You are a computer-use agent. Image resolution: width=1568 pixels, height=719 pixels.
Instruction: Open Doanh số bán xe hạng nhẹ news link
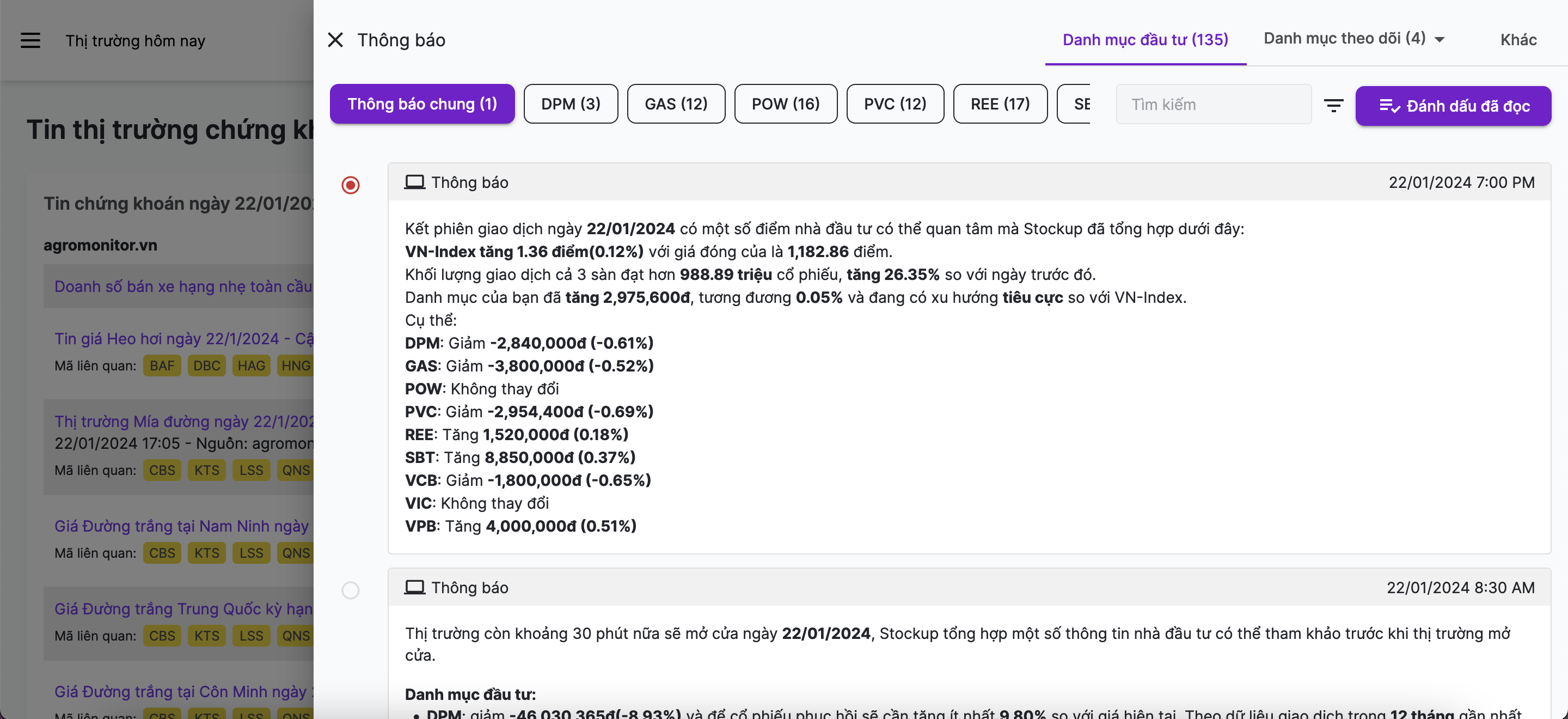coord(183,286)
